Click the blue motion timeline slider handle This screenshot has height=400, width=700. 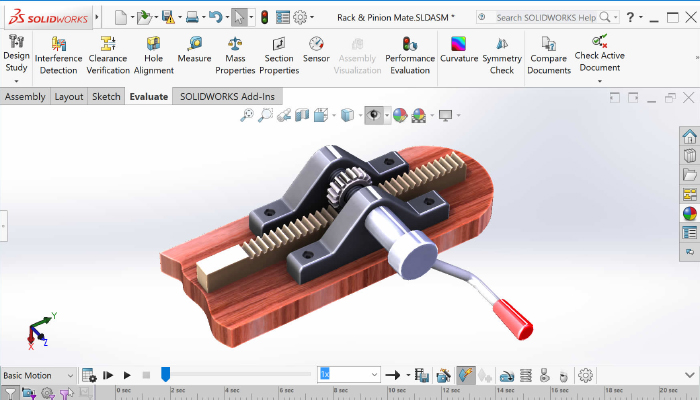point(165,374)
